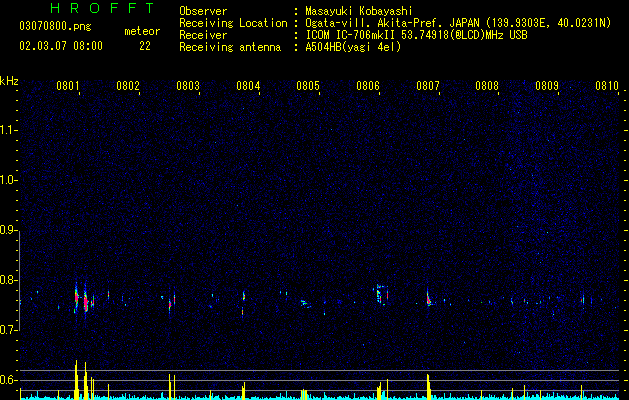Click the 1.0 kHz axis value
This screenshot has height=400, width=629.
9,180
